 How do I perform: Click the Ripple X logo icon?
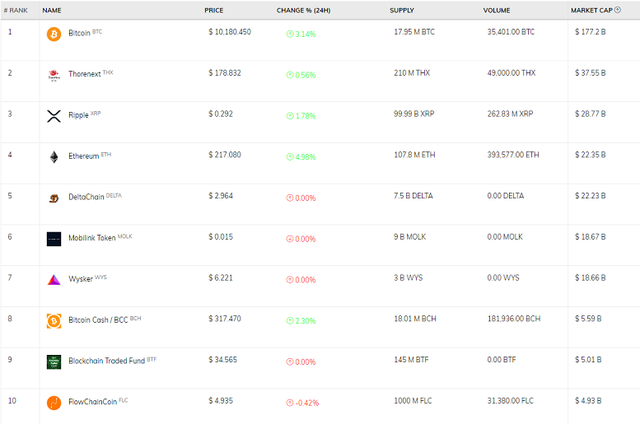click(54, 116)
